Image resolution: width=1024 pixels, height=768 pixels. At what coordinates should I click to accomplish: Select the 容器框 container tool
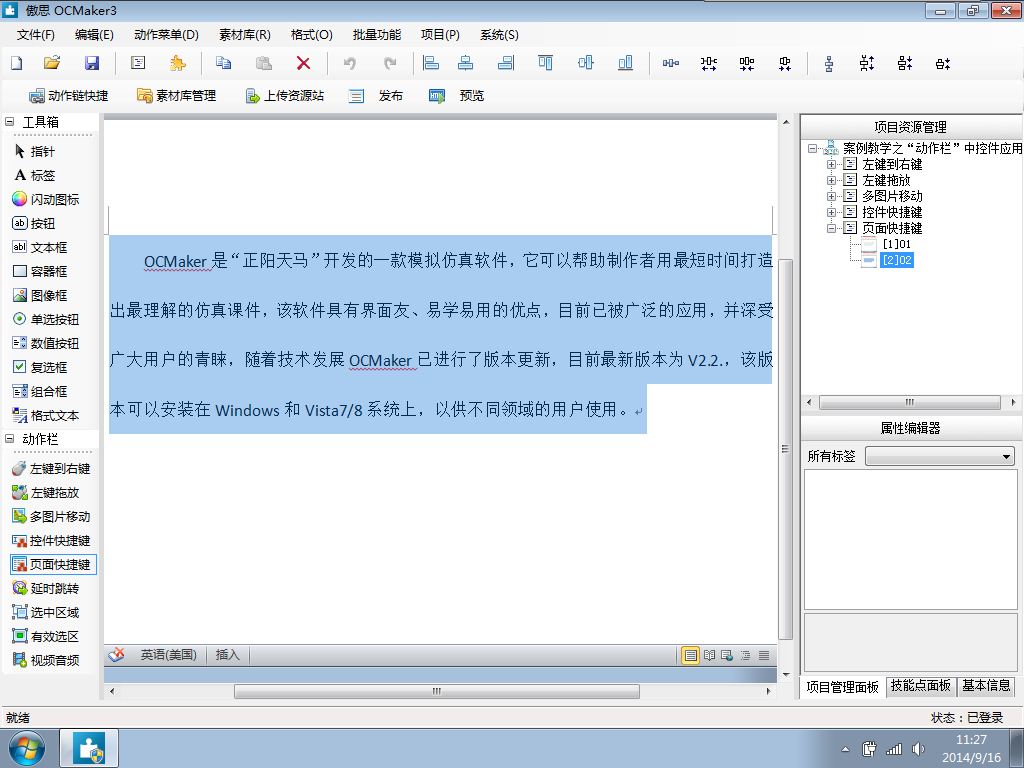(40, 271)
